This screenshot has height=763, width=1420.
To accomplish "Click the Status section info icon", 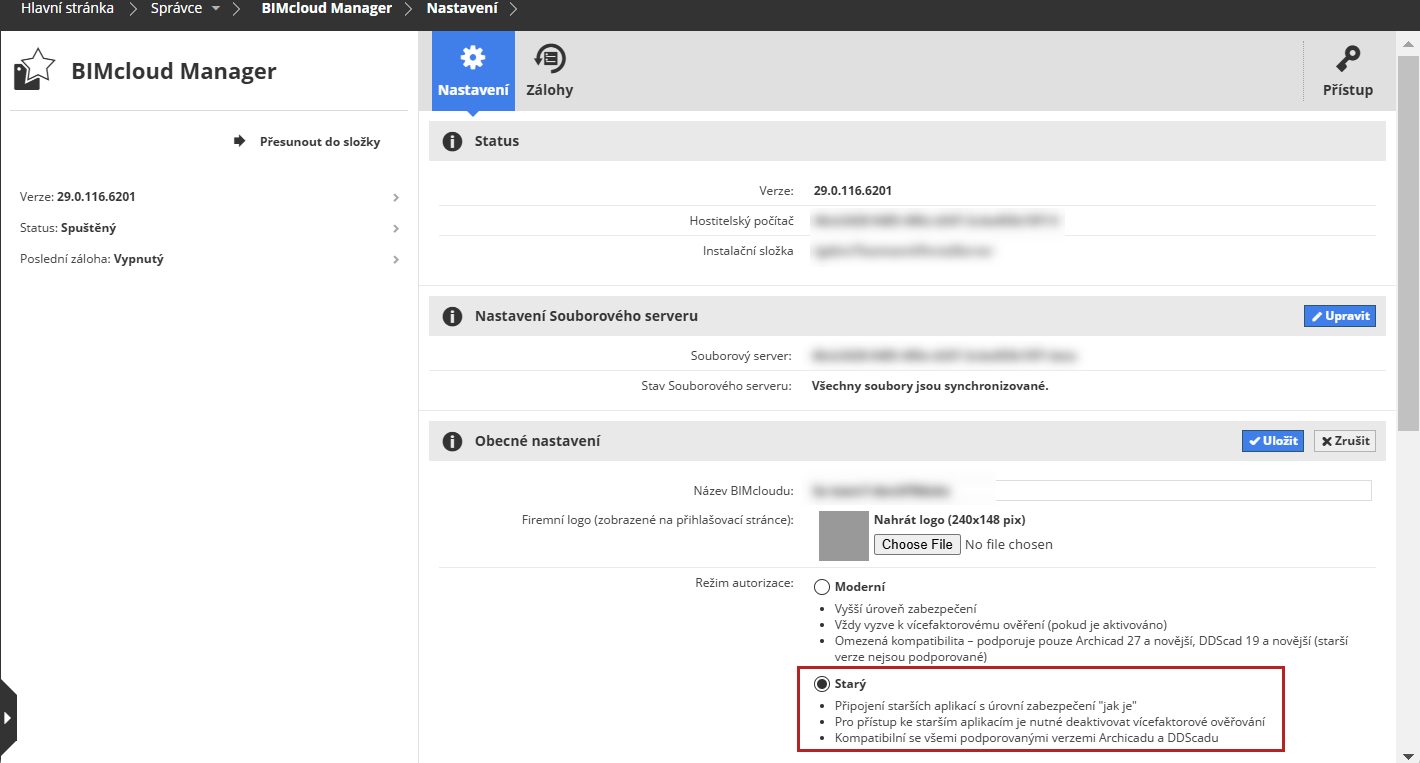I will point(452,141).
